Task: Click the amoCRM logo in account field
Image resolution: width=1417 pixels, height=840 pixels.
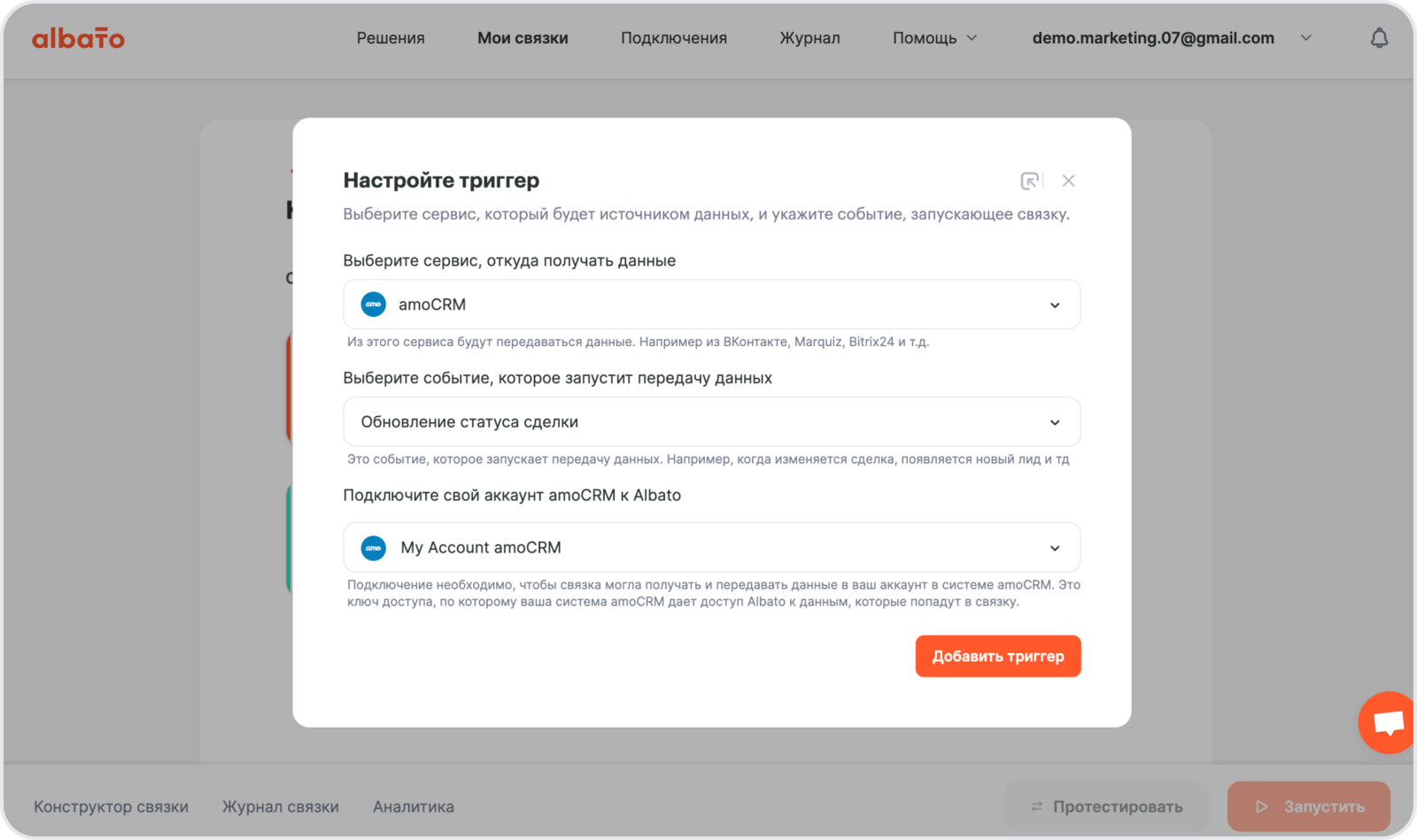Action: [x=374, y=548]
